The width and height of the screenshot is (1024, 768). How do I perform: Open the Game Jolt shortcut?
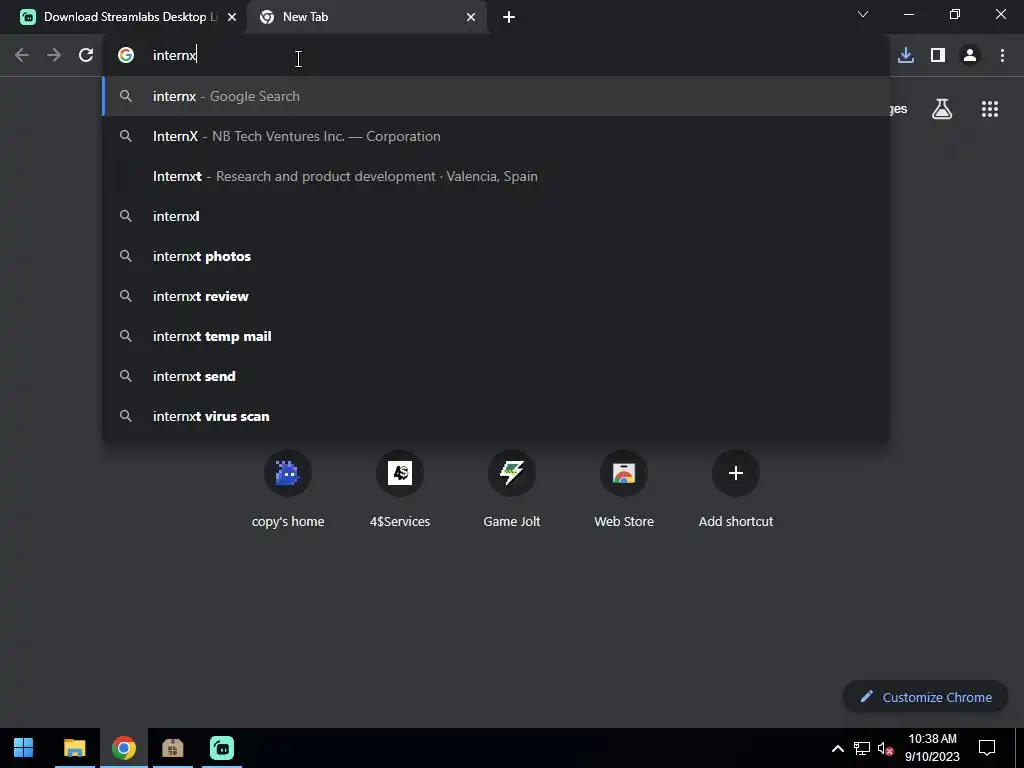click(x=511, y=487)
